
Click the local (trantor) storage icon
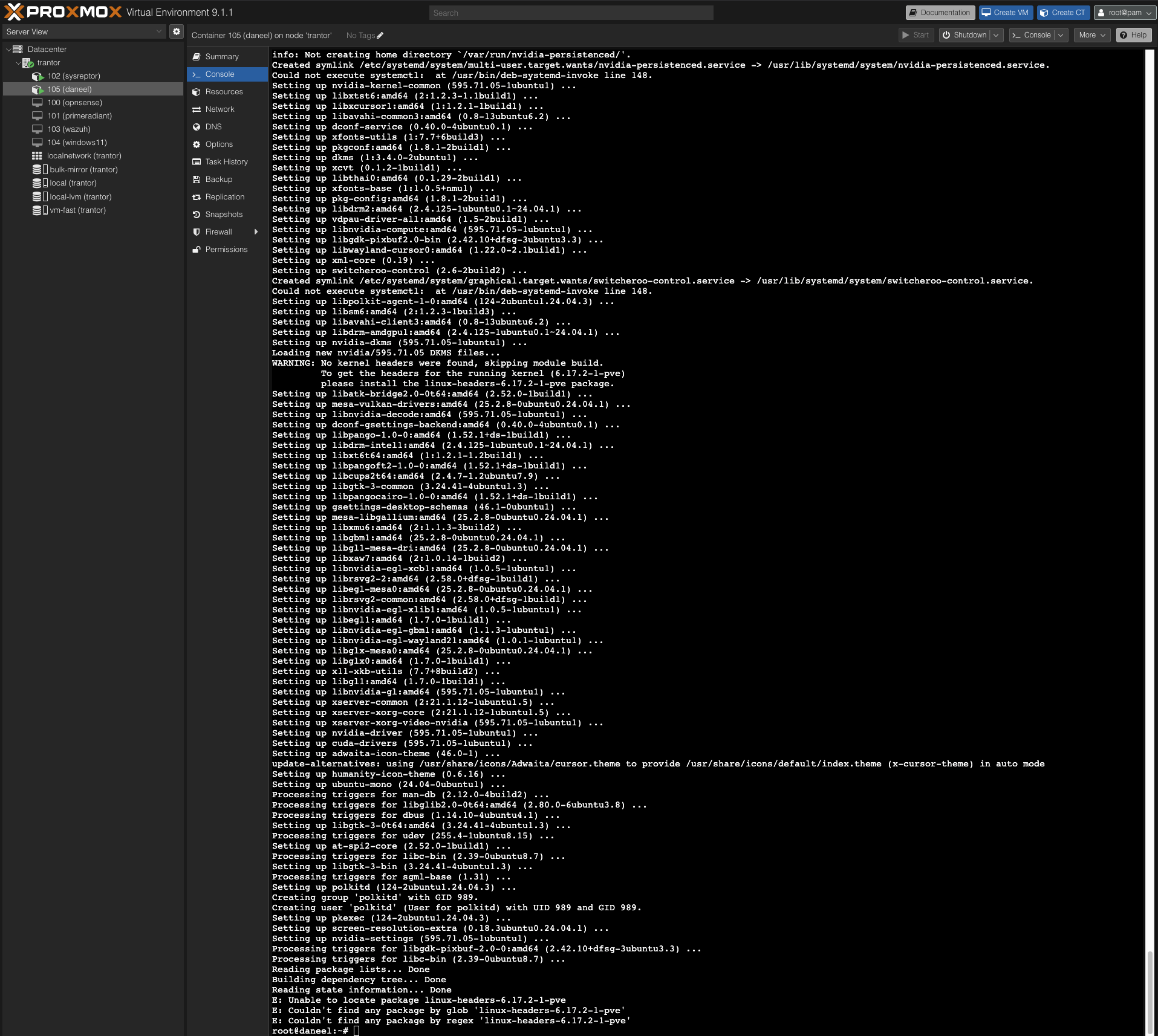point(40,183)
